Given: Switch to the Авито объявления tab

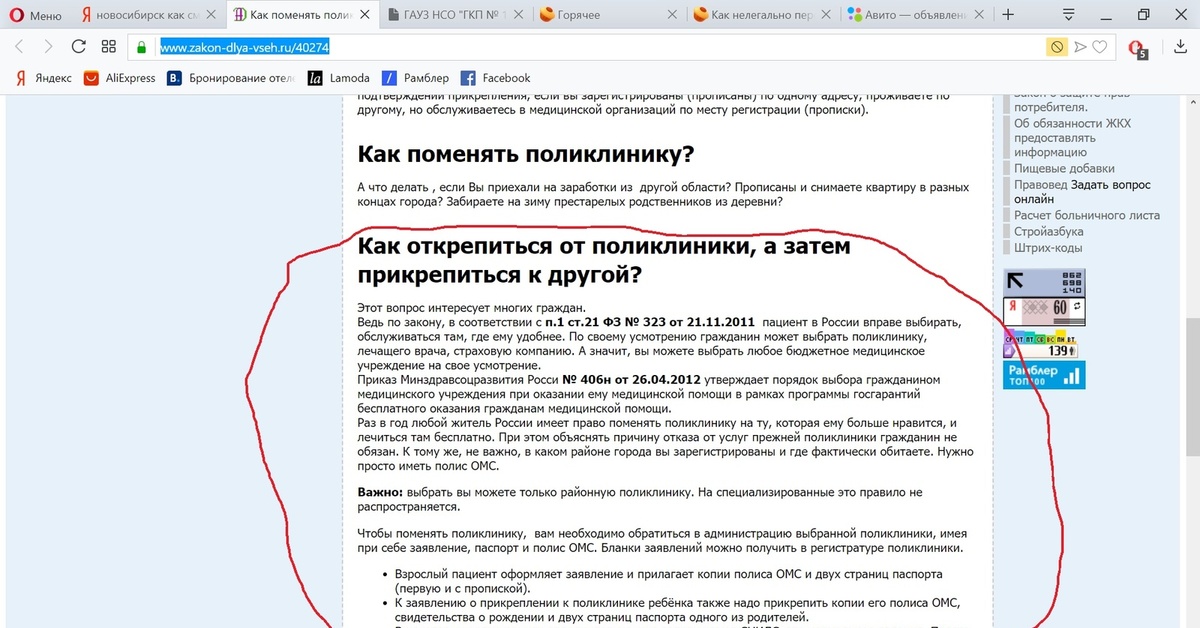Looking at the screenshot, I should coord(914,16).
